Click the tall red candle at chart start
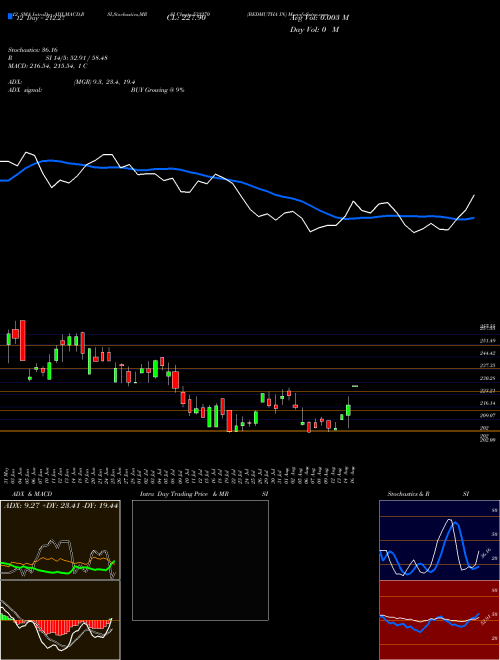This screenshot has width=500, height=660. [x=23, y=341]
